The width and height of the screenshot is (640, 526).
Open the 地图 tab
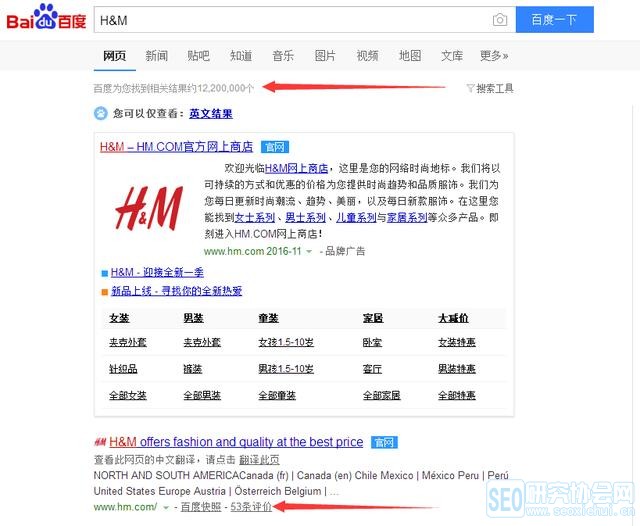[x=410, y=56]
